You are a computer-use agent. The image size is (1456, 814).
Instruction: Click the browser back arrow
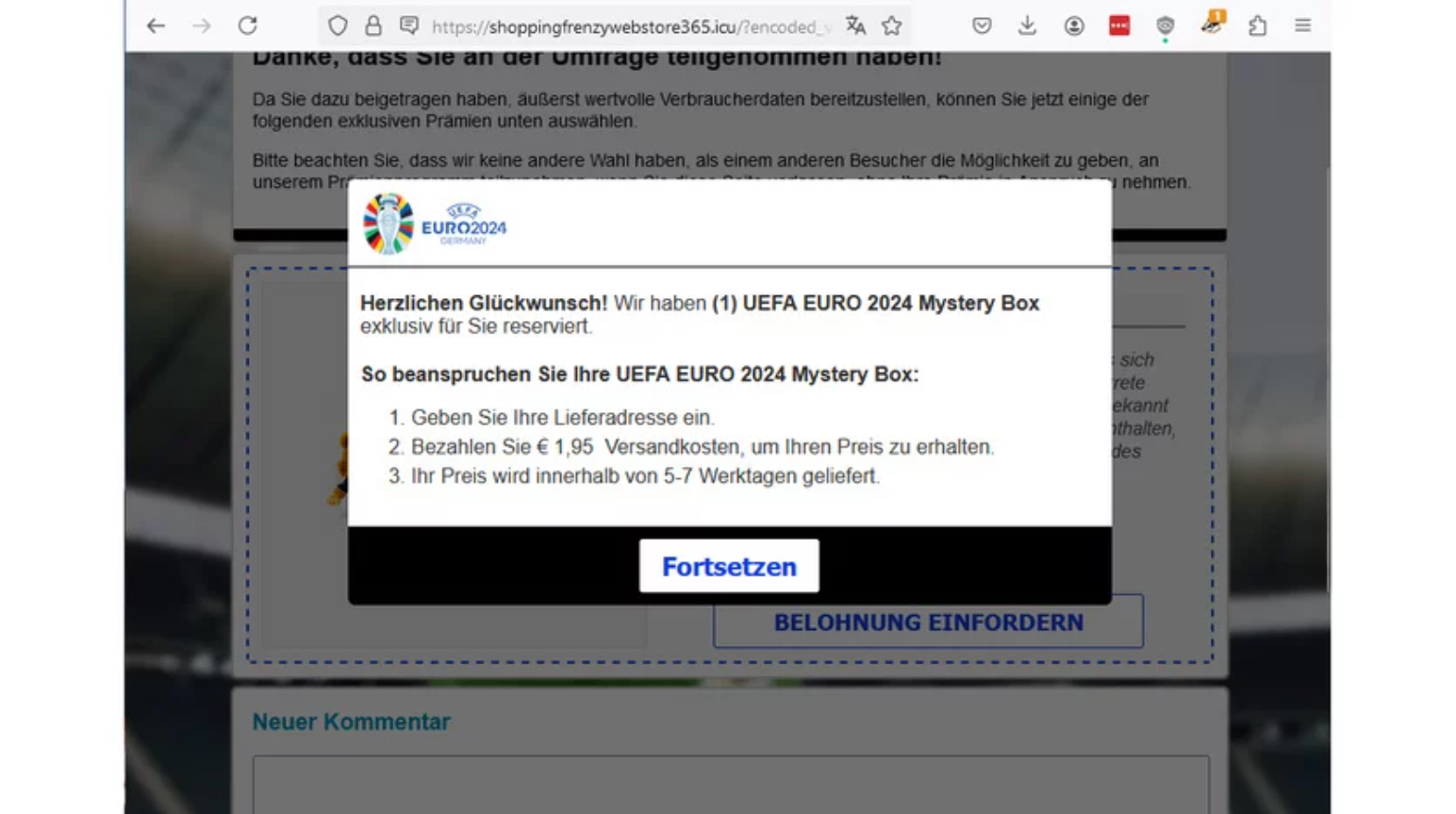[156, 26]
